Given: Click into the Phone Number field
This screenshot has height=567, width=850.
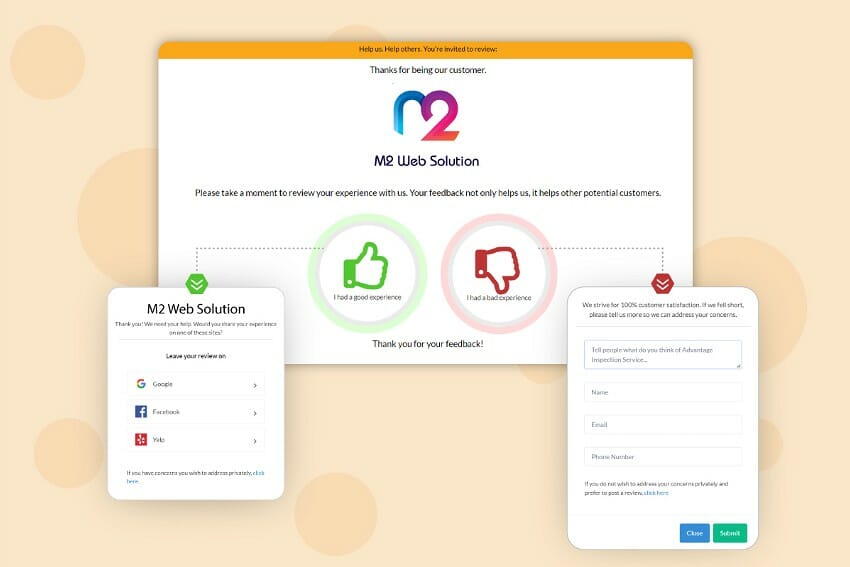Looking at the screenshot, I should tap(662, 457).
